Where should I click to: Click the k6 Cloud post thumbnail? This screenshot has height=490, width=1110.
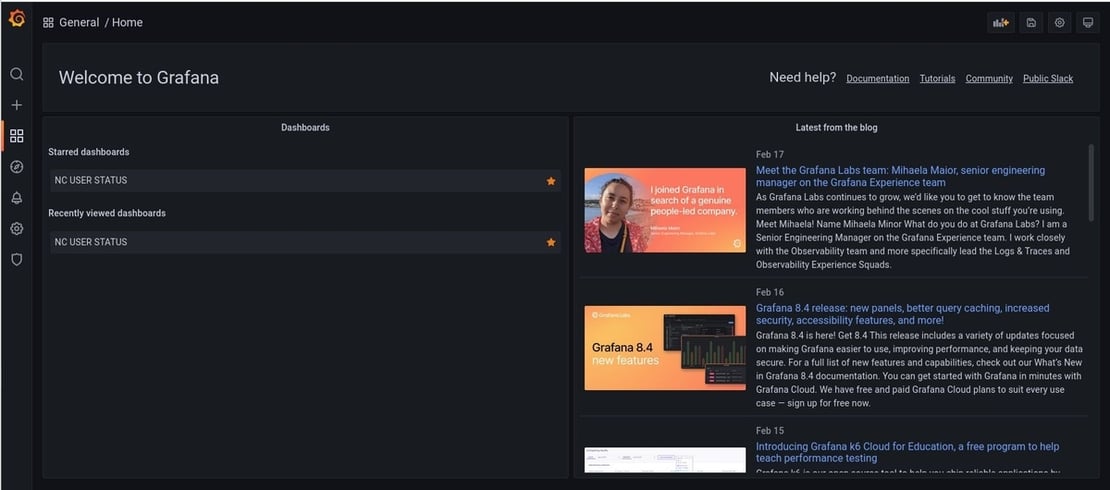(665, 460)
